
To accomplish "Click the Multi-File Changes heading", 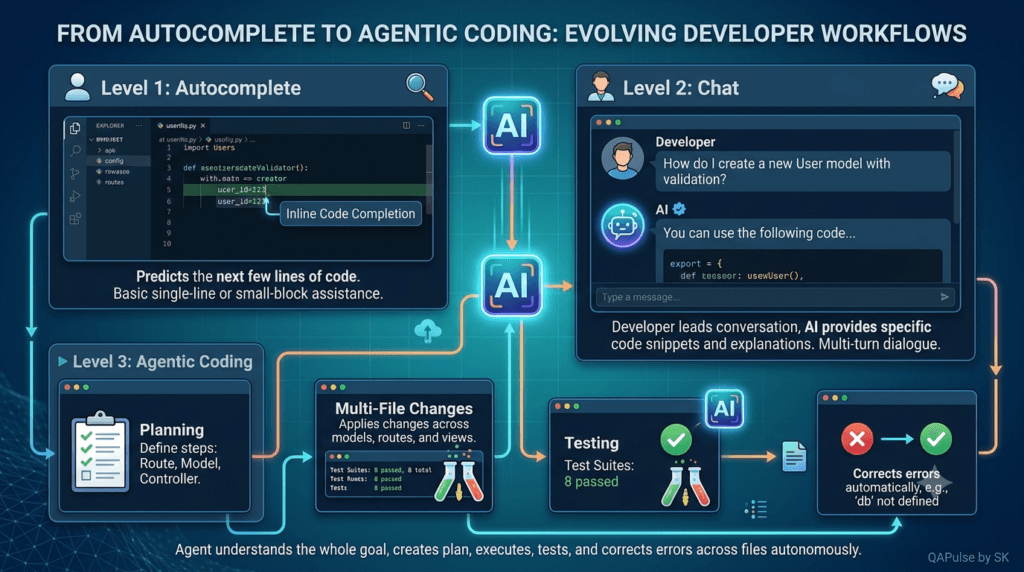I will click(404, 408).
